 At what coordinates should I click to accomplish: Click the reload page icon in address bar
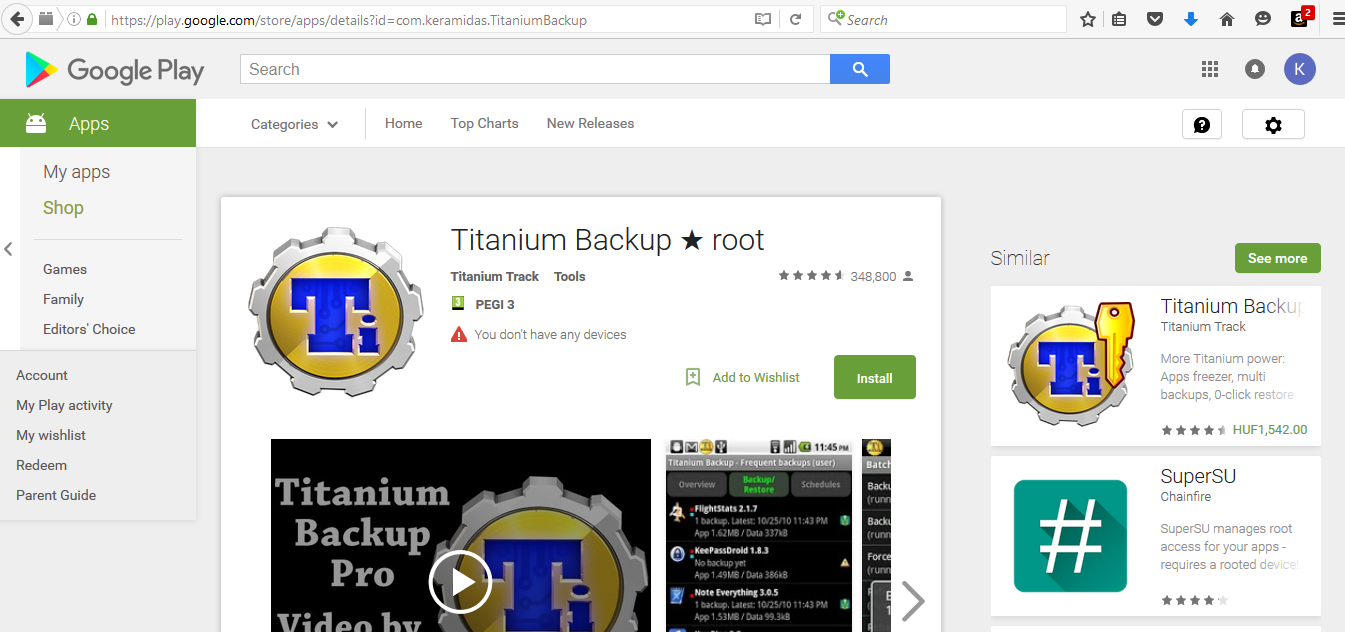pyautogui.click(x=795, y=19)
